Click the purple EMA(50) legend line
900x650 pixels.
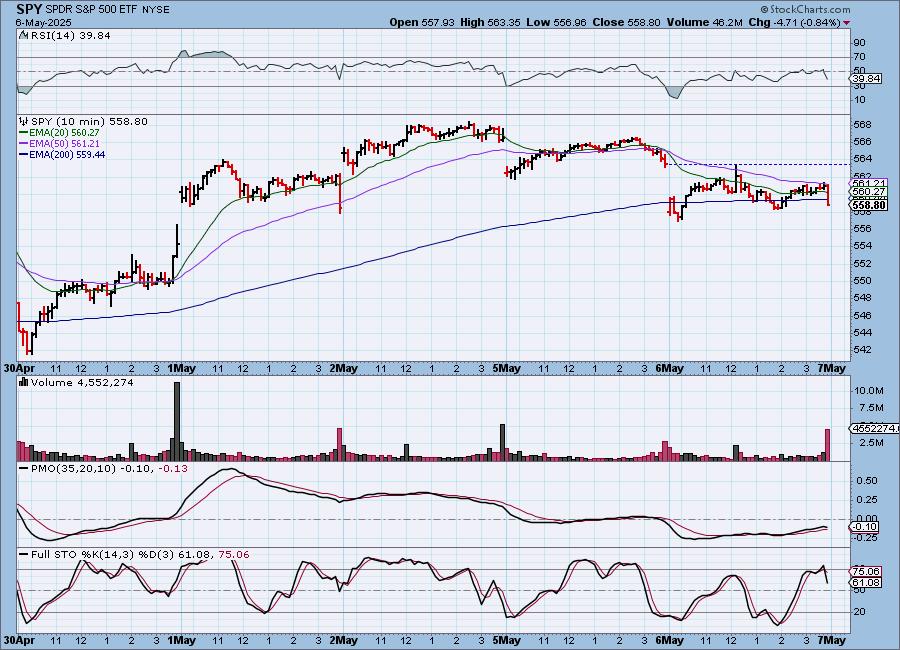24,144
